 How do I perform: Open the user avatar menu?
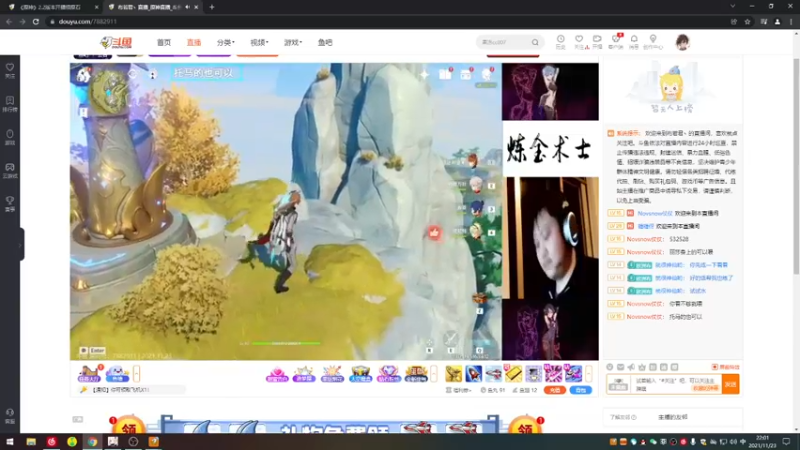pos(682,42)
